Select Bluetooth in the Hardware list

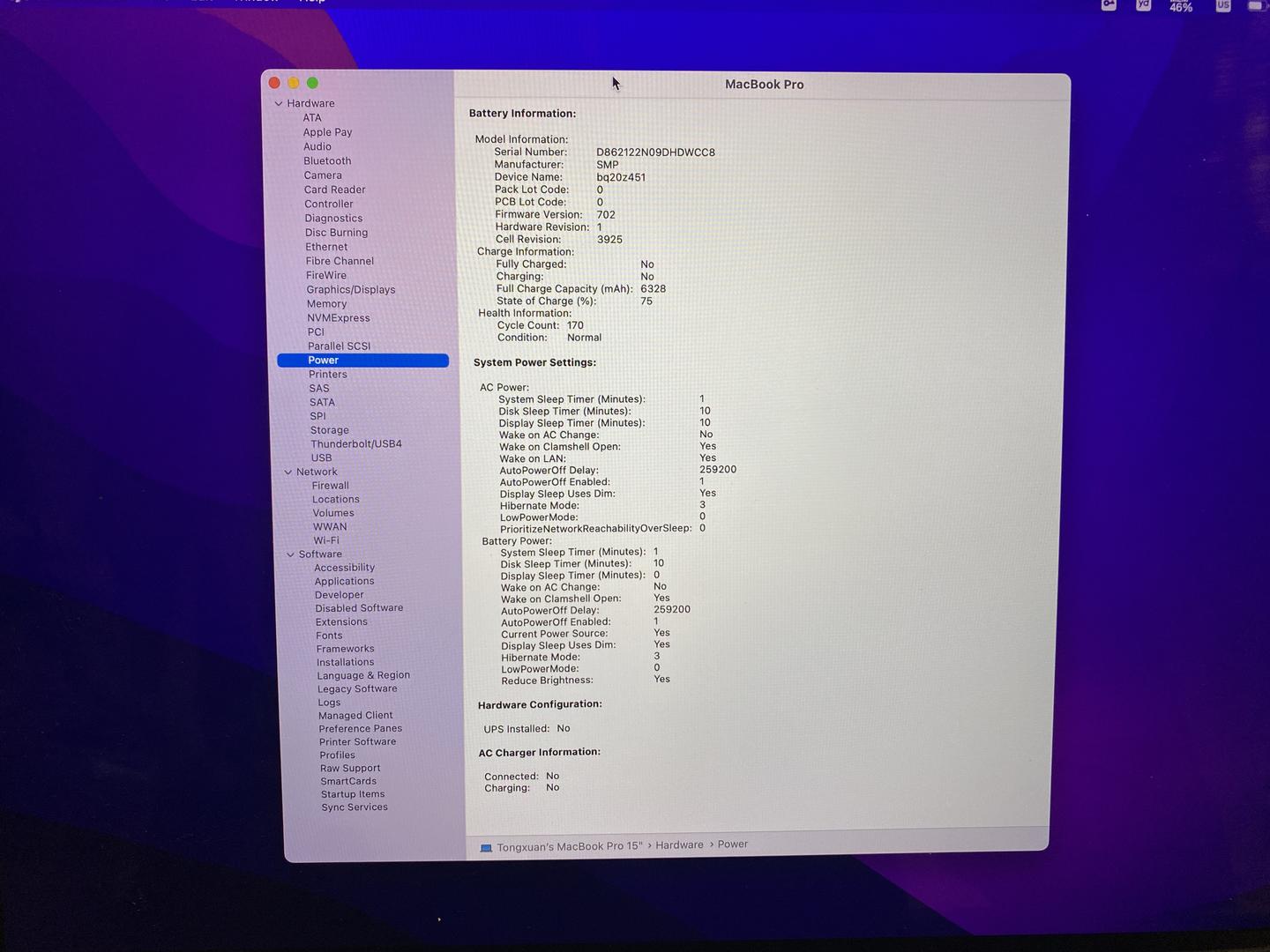pyautogui.click(x=327, y=161)
